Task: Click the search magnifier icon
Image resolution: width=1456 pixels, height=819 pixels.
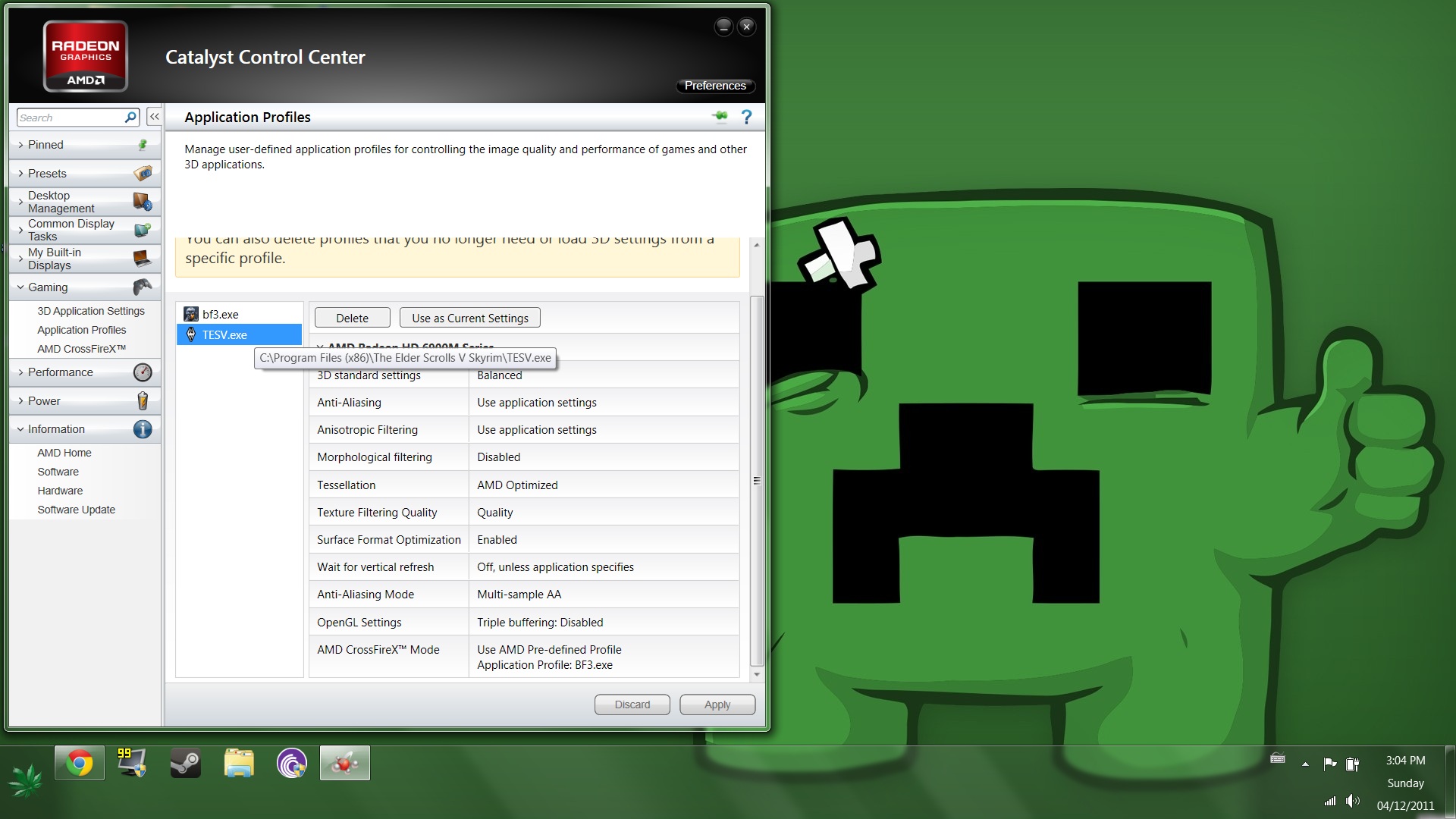Action: [x=130, y=118]
